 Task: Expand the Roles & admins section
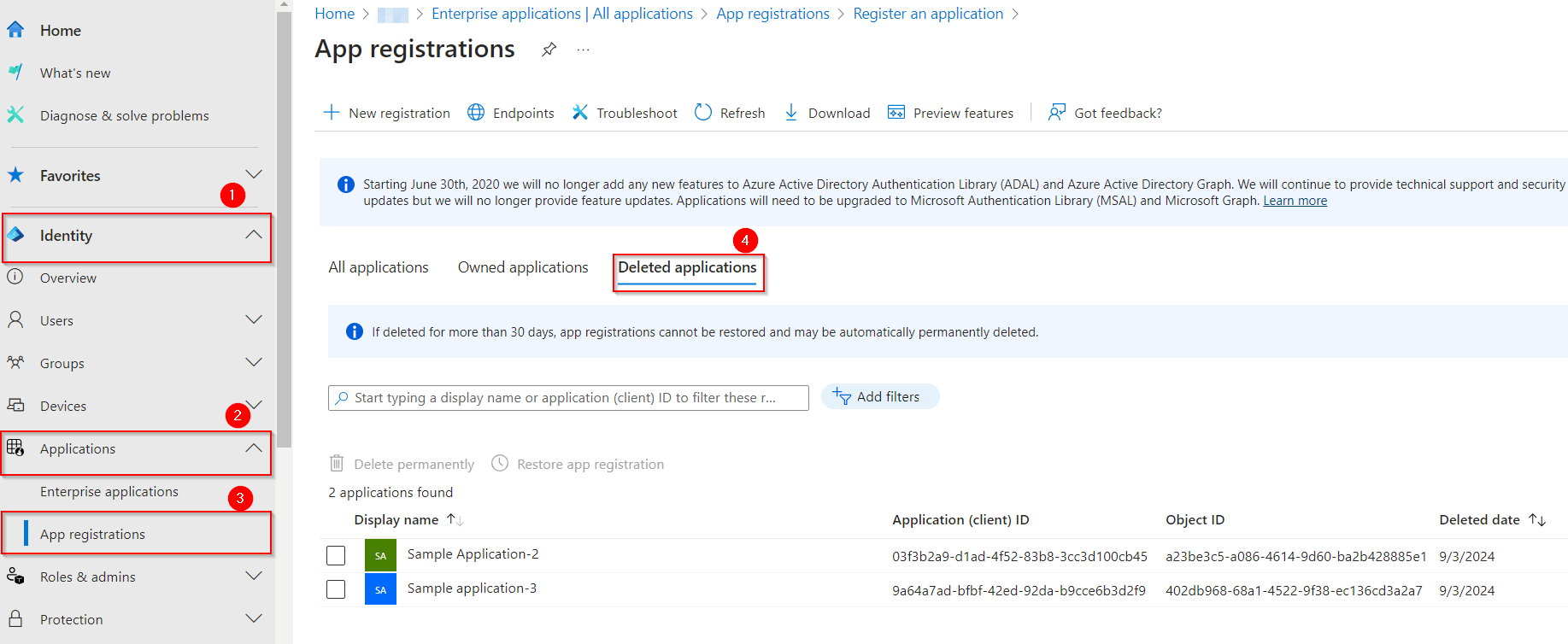coord(254,576)
